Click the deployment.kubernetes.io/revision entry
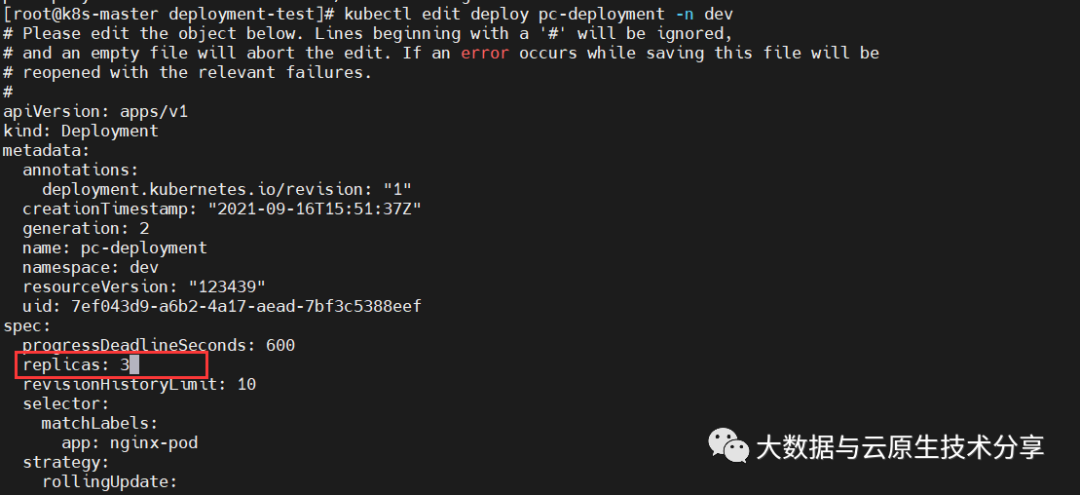 (x=227, y=189)
